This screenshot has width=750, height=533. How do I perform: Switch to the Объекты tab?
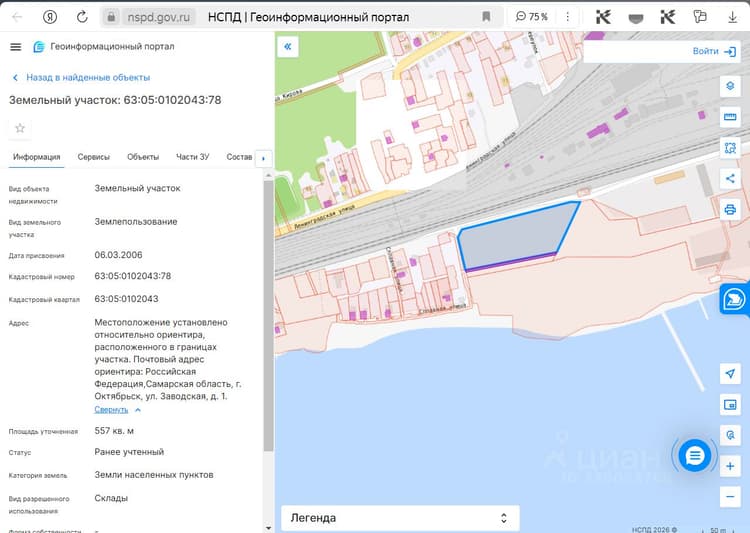pyautogui.click(x=143, y=157)
